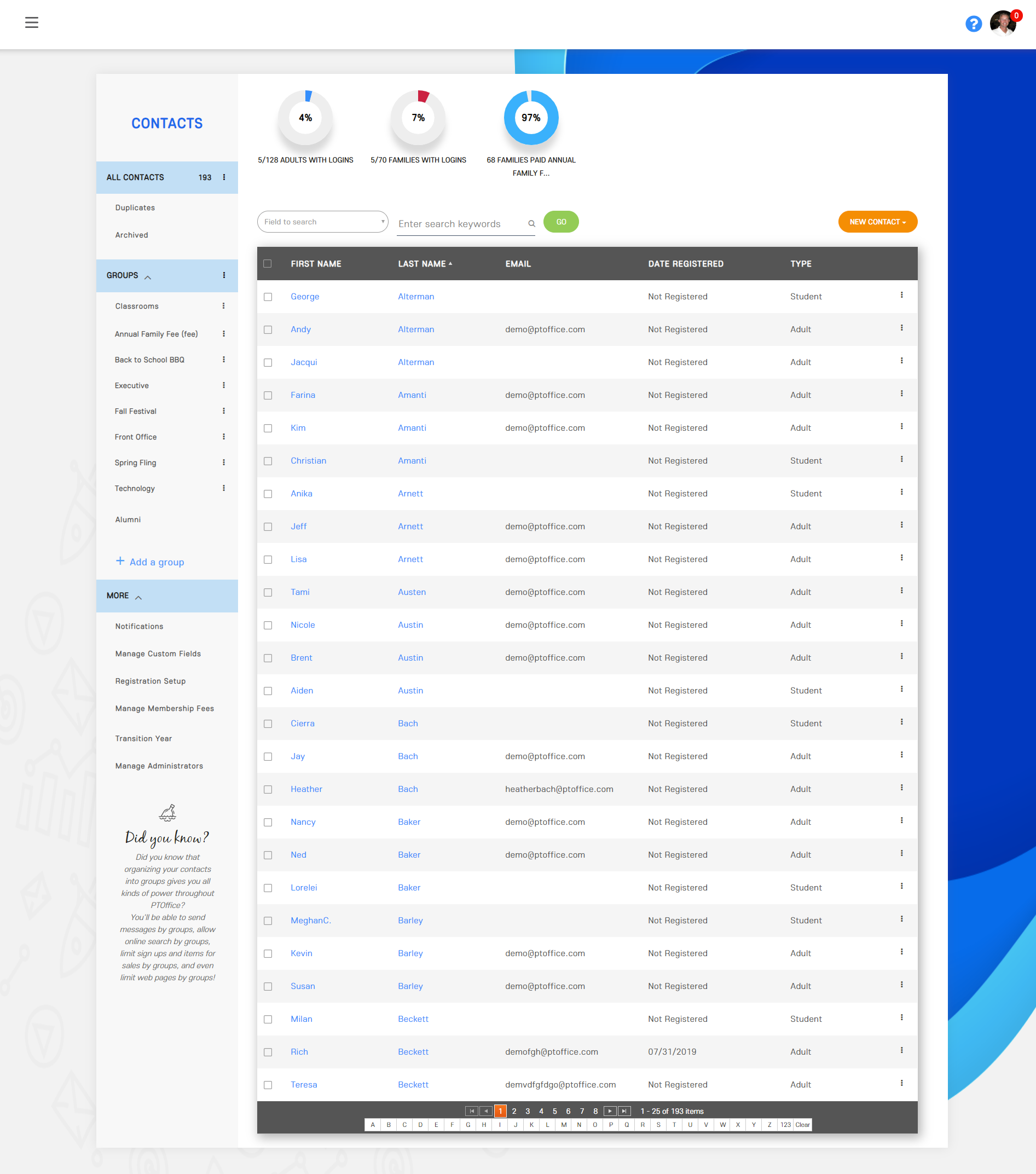Open row actions for Farina Amanti
Viewport: 1036px width, 1174px height.
click(x=901, y=394)
